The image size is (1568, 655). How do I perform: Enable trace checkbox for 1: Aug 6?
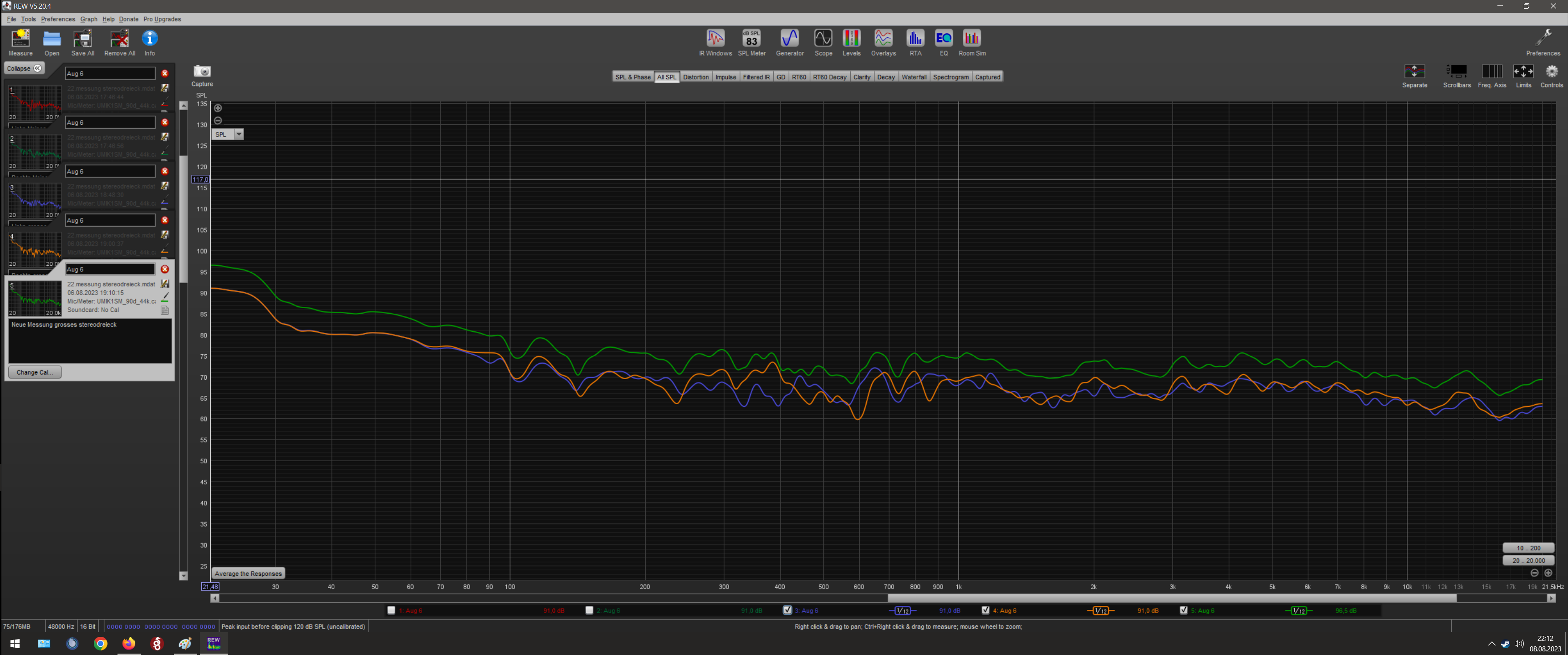pyautogui.click(x=391, y=610)
